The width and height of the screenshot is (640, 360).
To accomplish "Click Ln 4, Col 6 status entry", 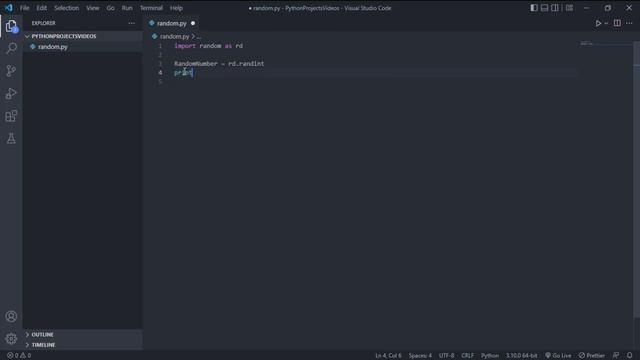I will (x=388, y=356).
